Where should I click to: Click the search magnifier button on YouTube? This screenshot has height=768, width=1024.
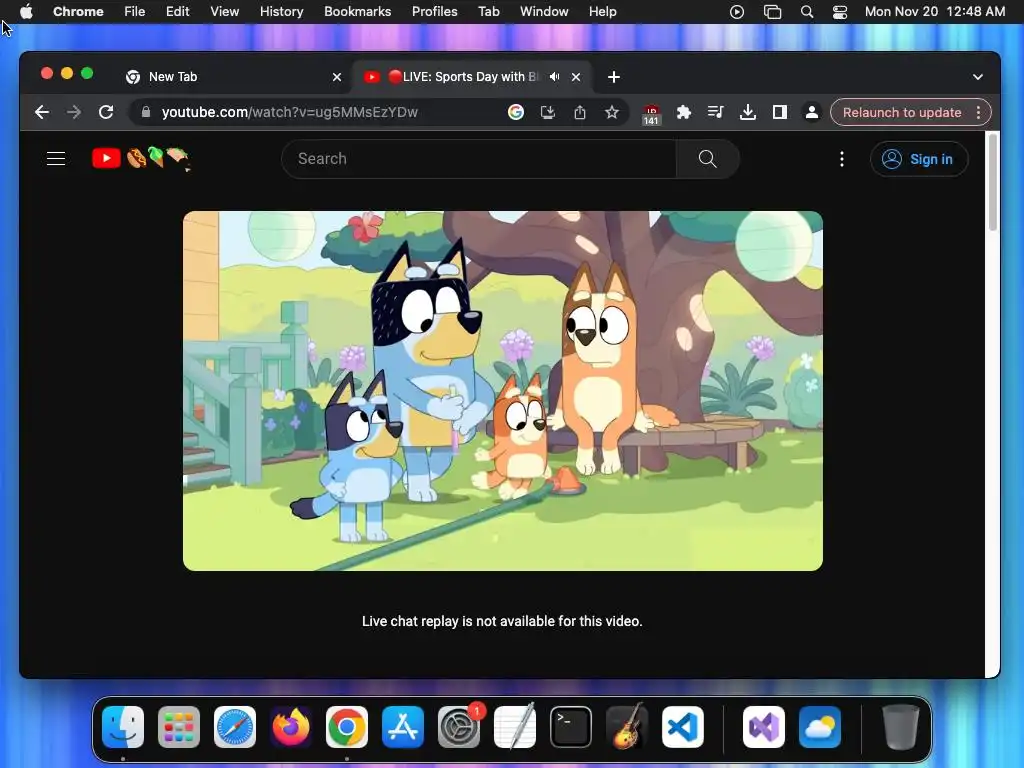(707, 159)
